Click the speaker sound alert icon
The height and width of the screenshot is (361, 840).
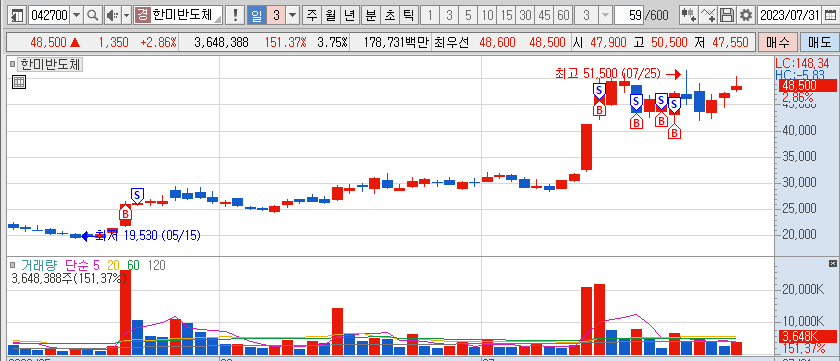[111, 16]
